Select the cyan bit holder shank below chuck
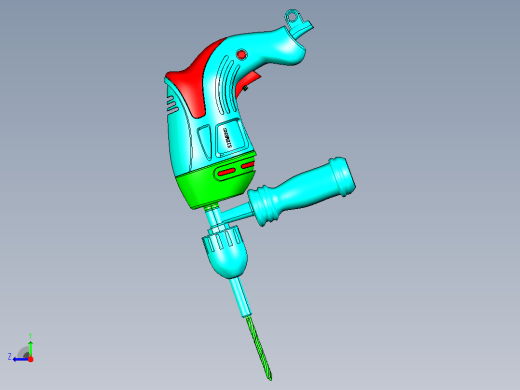This screenshot has width=520, height=390. point(240,298)
